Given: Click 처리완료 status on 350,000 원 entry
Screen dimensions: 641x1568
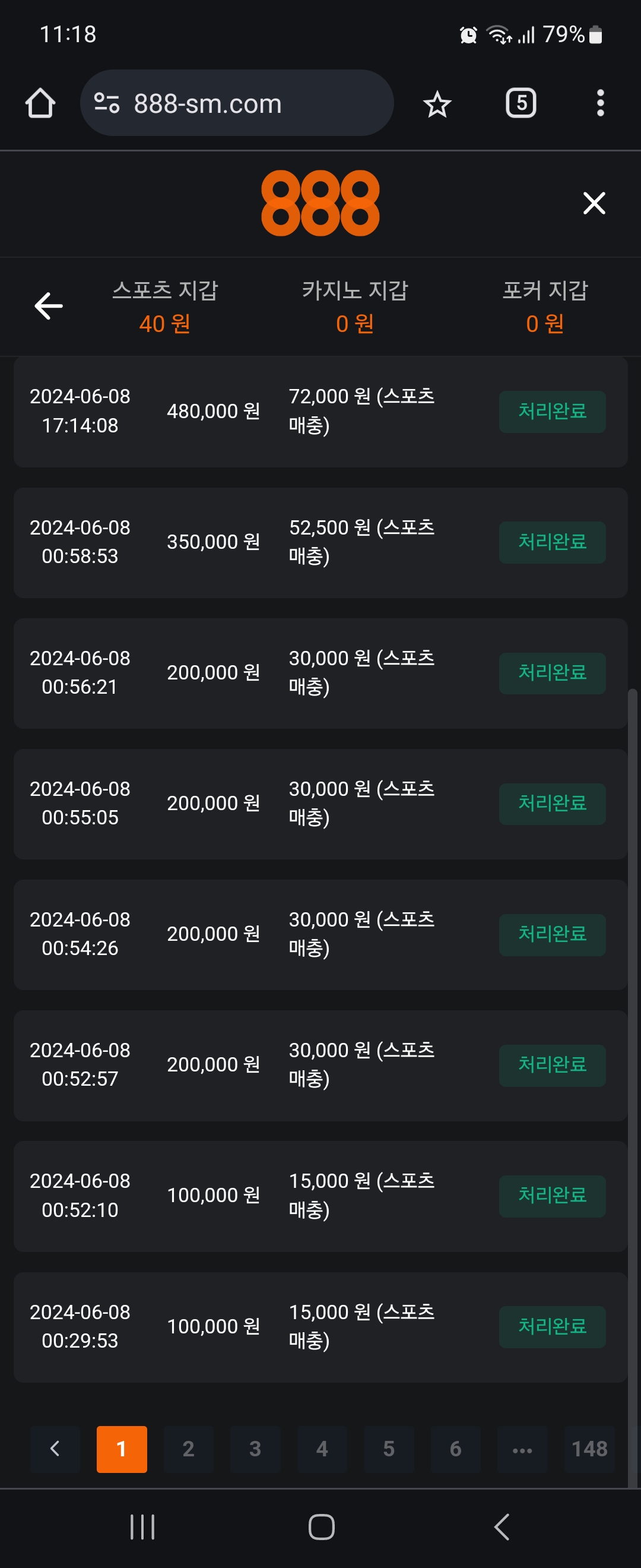Looking at the screenshot, I should (x=551, y=542).
